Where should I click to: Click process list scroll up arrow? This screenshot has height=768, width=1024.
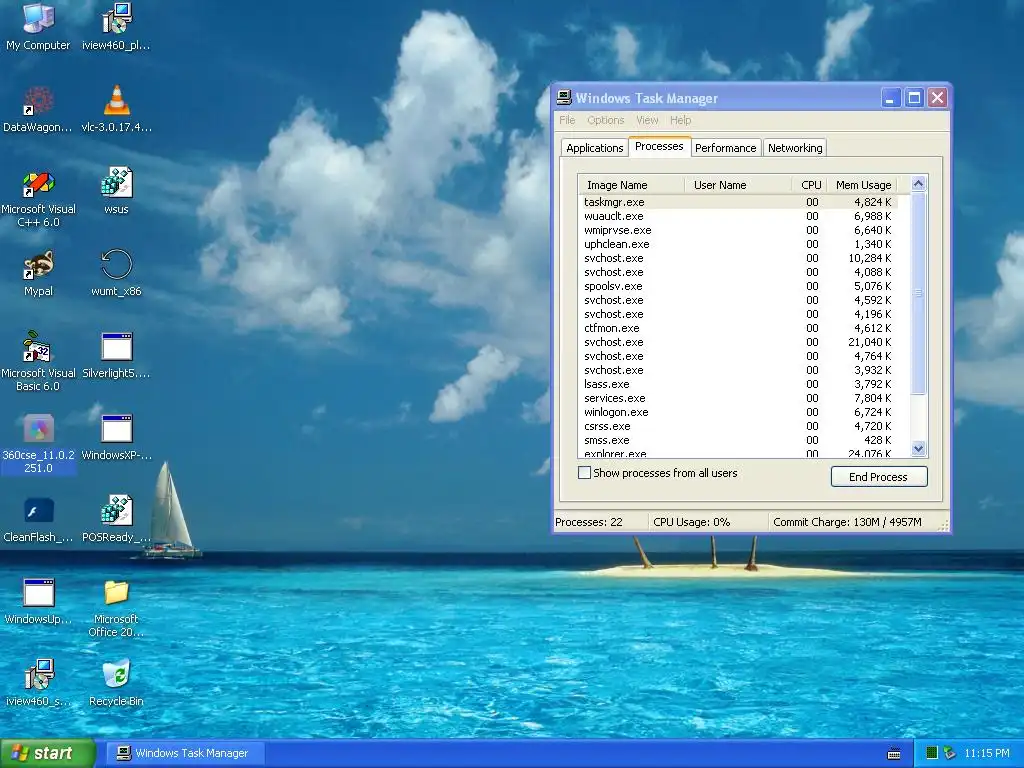tap(918, 184)
